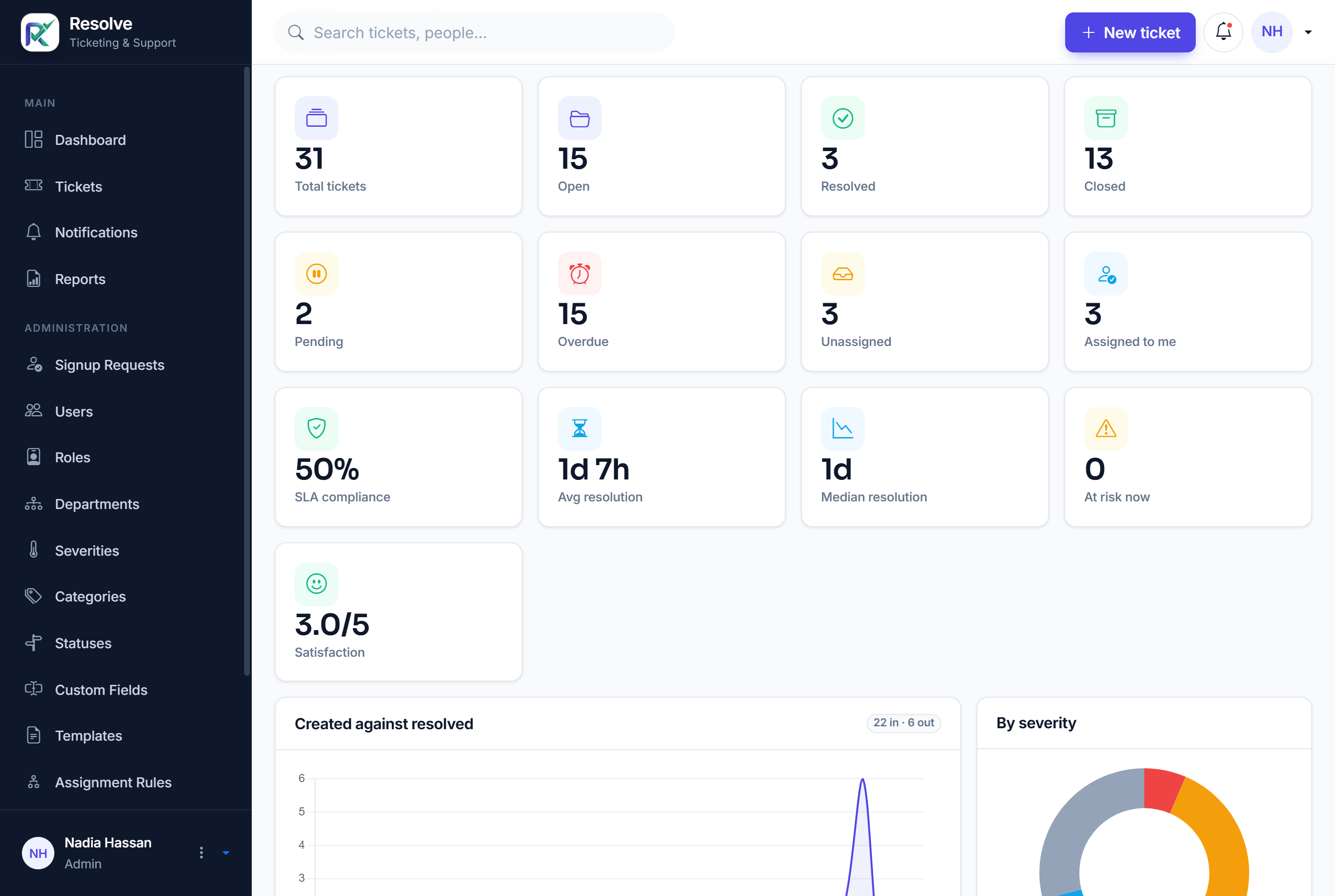
Task: Click the Total tickets stack icon
Action: [x=316, y=118]
